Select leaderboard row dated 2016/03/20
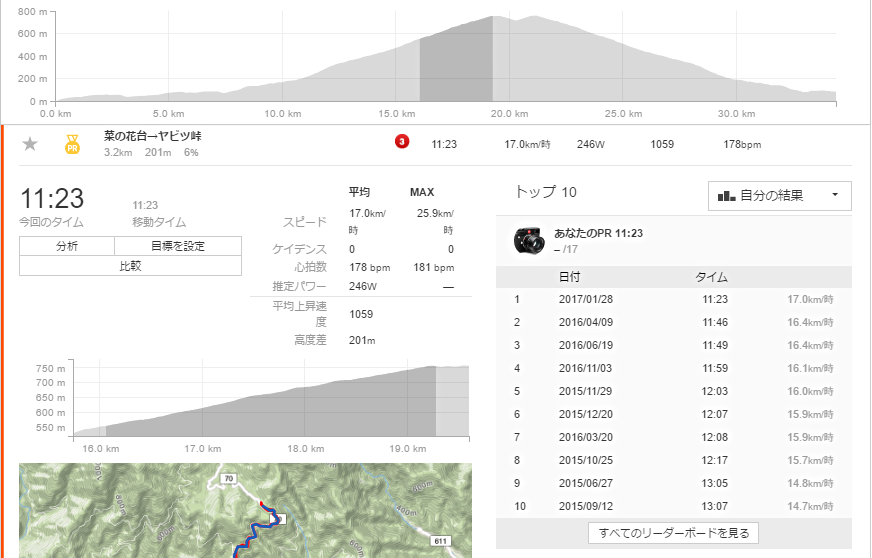872x558 pixels. click(673, 437)
